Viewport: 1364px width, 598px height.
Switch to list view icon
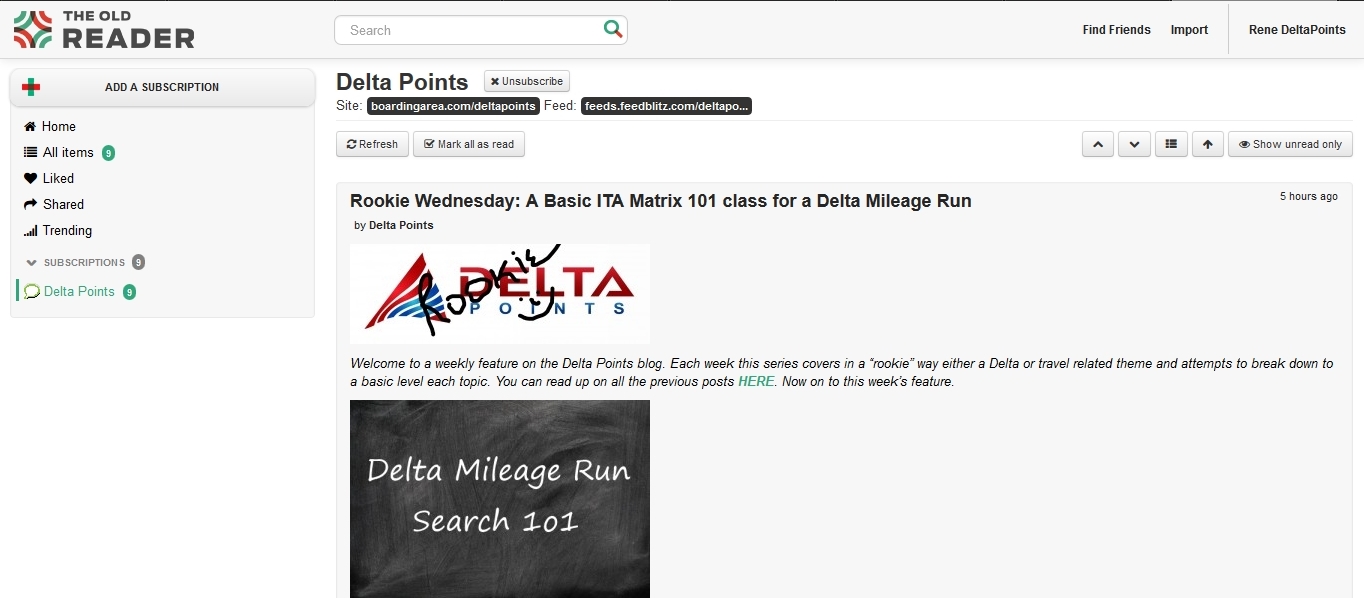(x=1170, y=144)
